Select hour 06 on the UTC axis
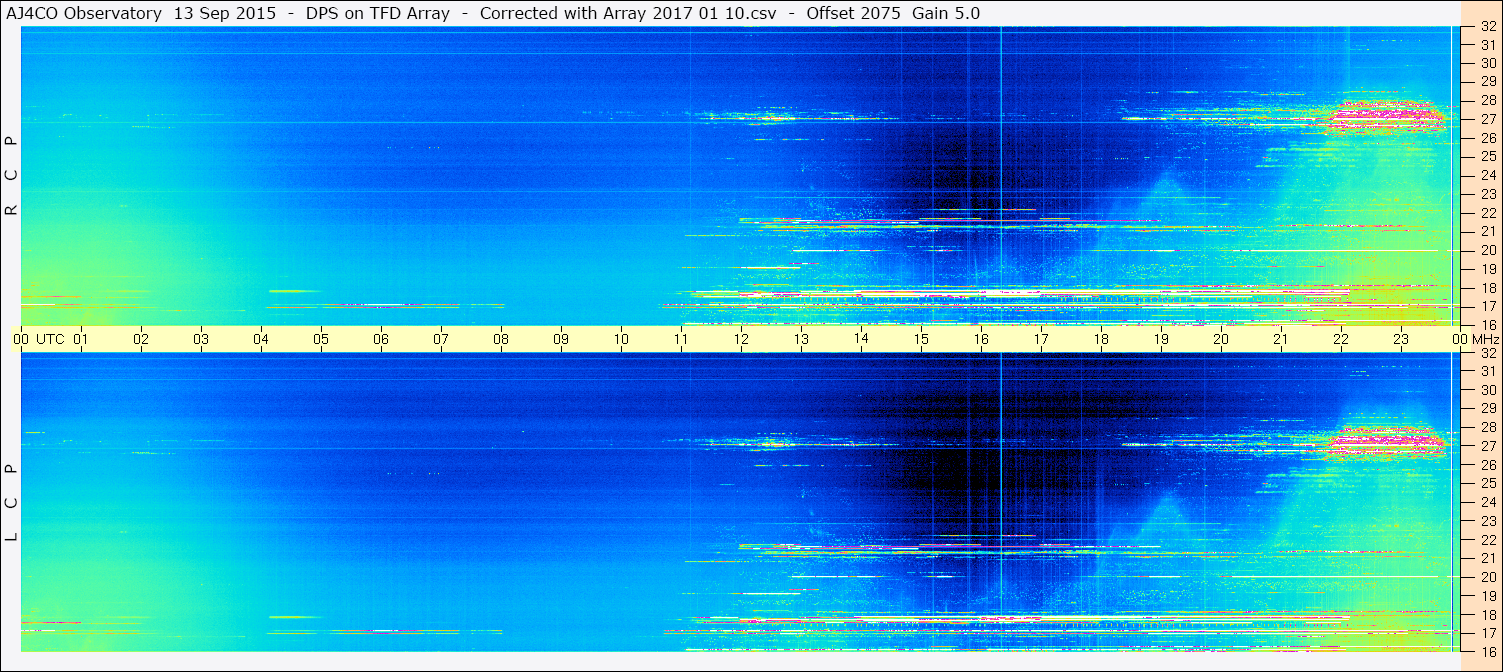Viewport: 1503px width, 672px height. point(381,339)
